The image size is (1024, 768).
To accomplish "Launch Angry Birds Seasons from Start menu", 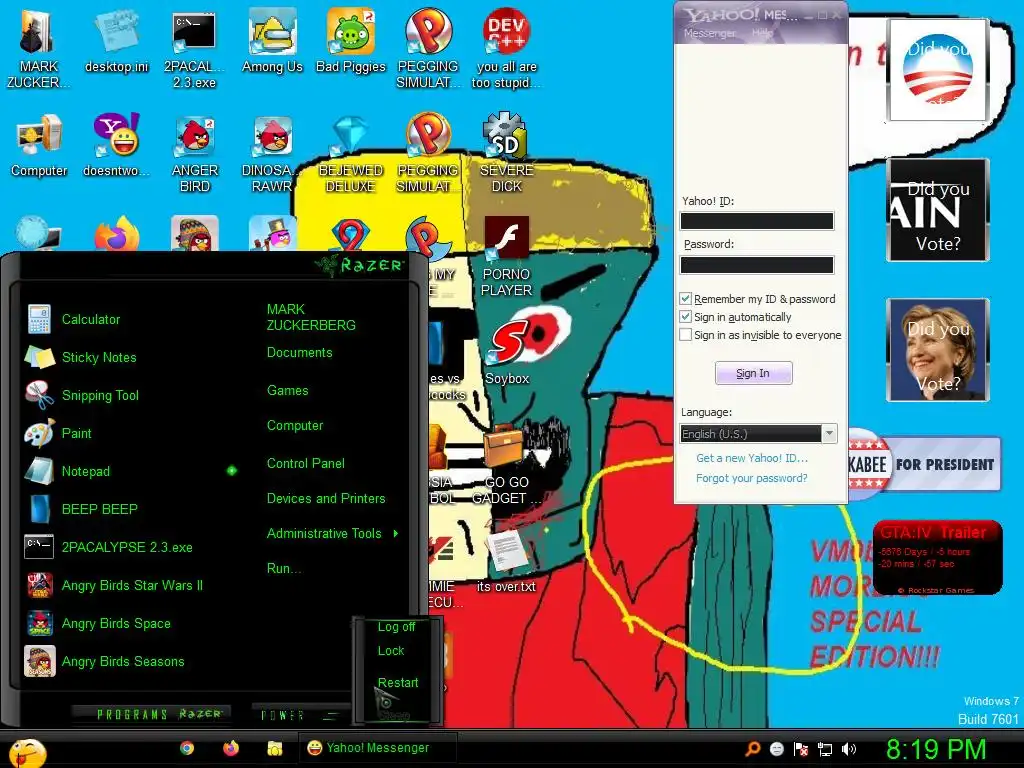I will [123, 661].
